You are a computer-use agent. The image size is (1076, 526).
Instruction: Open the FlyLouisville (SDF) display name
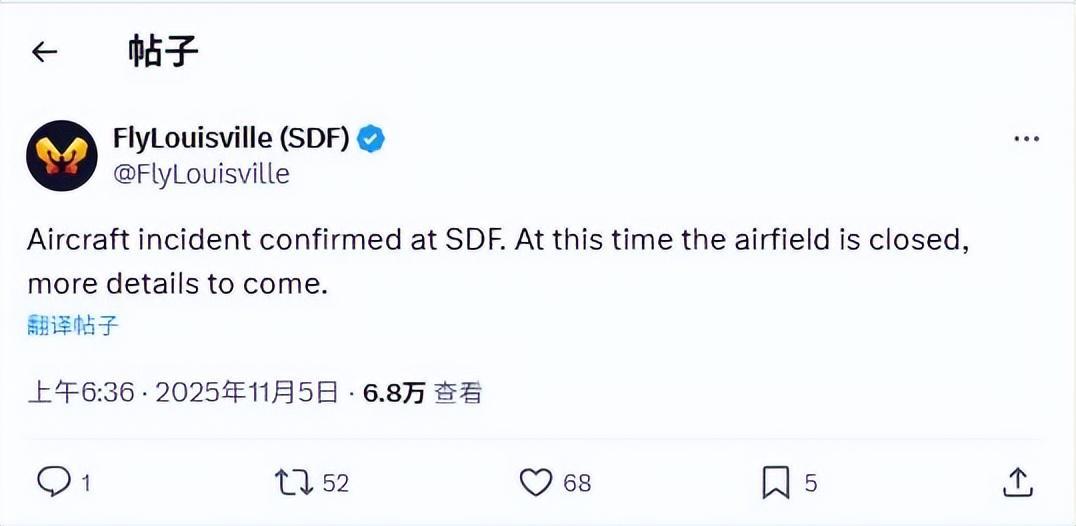pyautogui.click(x=232, y=138)
